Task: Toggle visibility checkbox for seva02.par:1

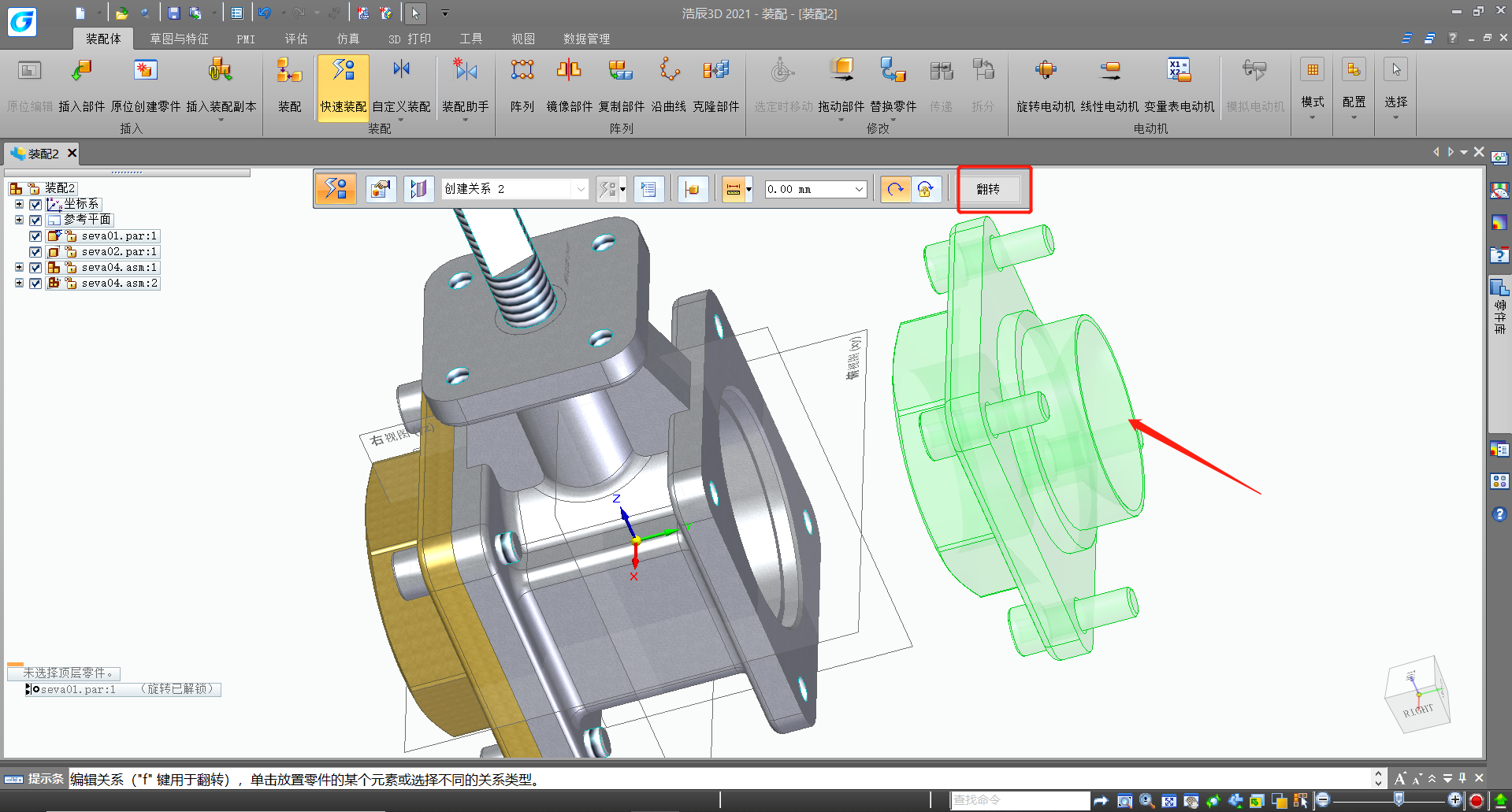Action: (35, 252)
